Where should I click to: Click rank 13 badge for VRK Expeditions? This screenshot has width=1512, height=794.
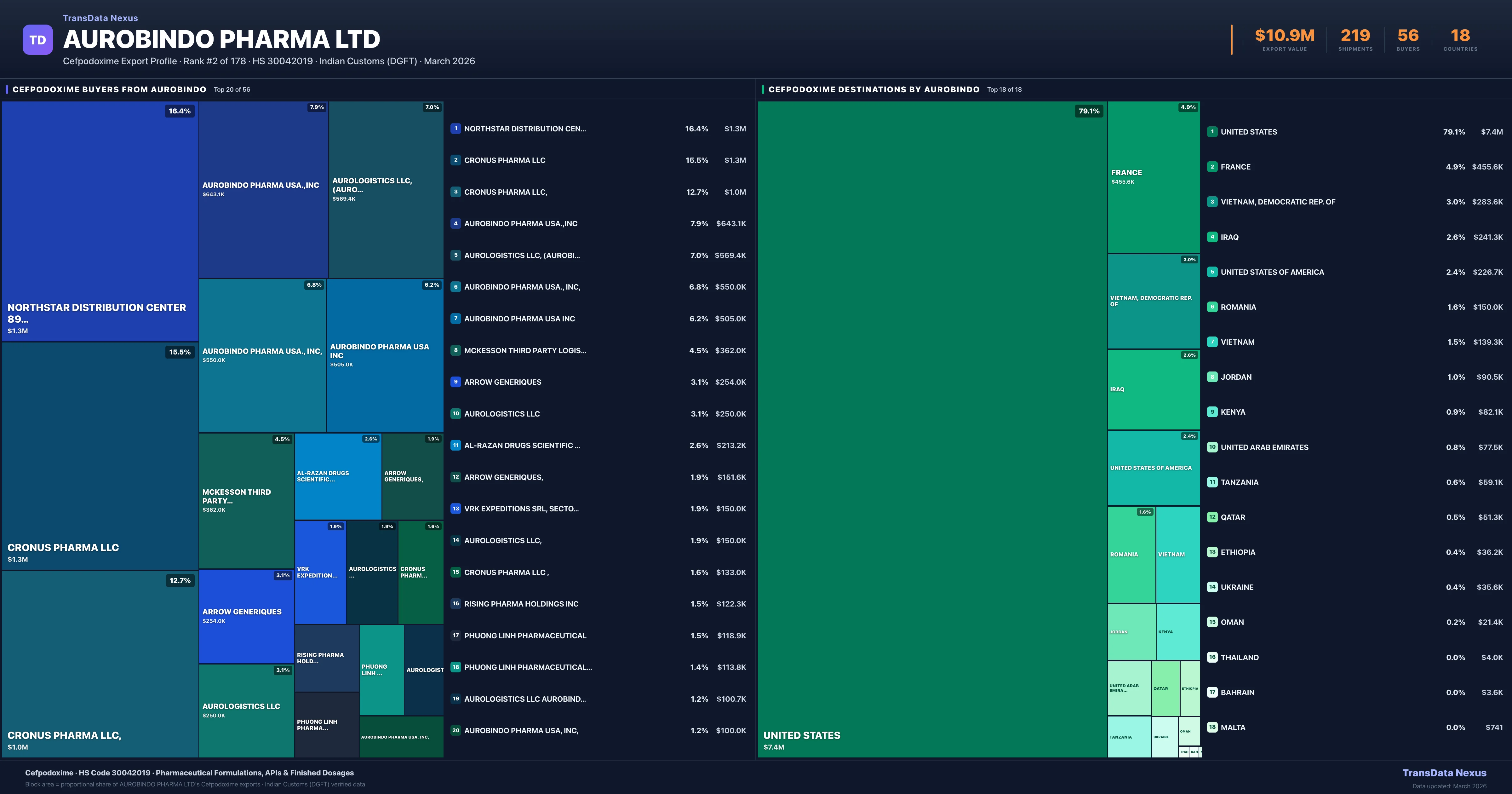[455, 509]
